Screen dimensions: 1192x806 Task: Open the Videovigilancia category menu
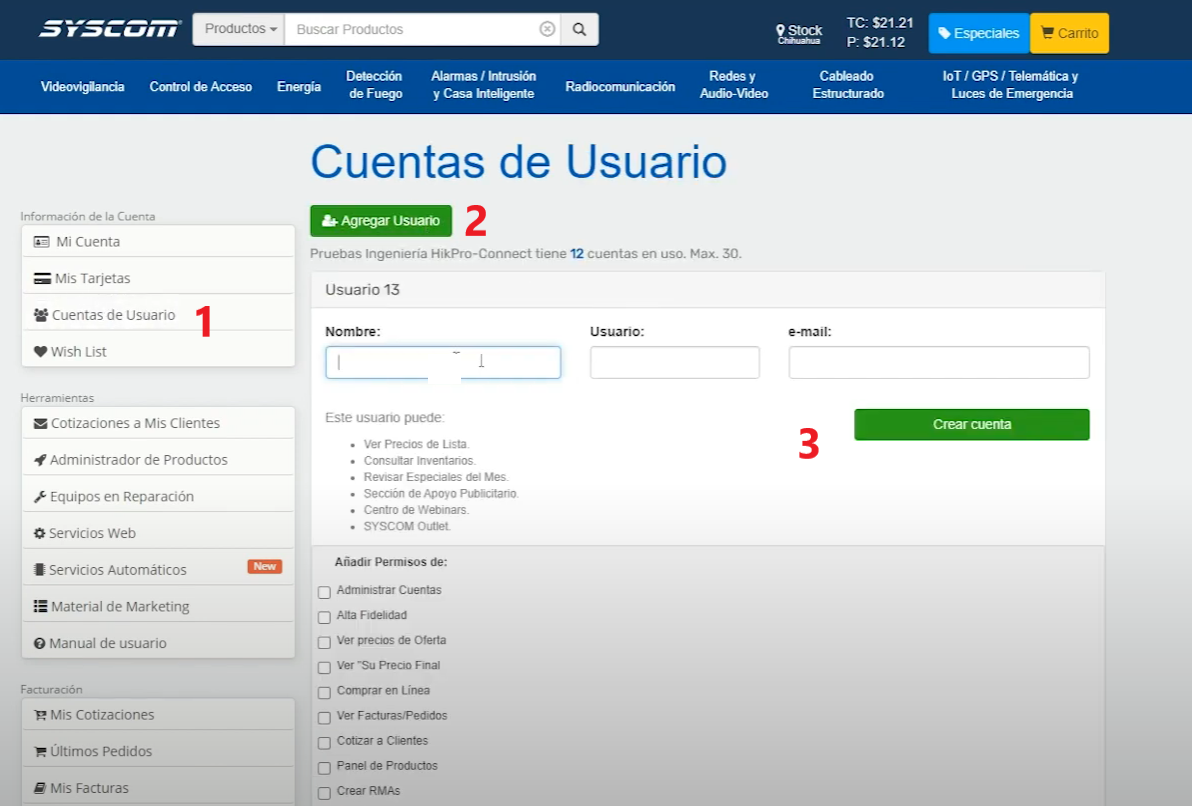[83, 87]
